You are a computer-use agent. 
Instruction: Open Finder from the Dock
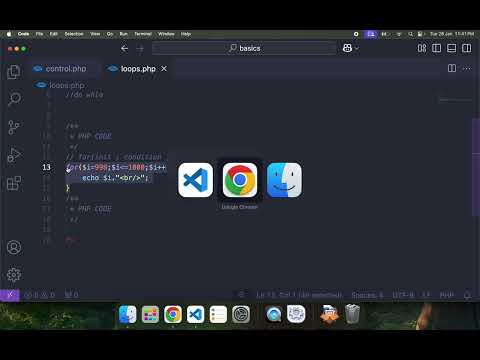[128, 314]
